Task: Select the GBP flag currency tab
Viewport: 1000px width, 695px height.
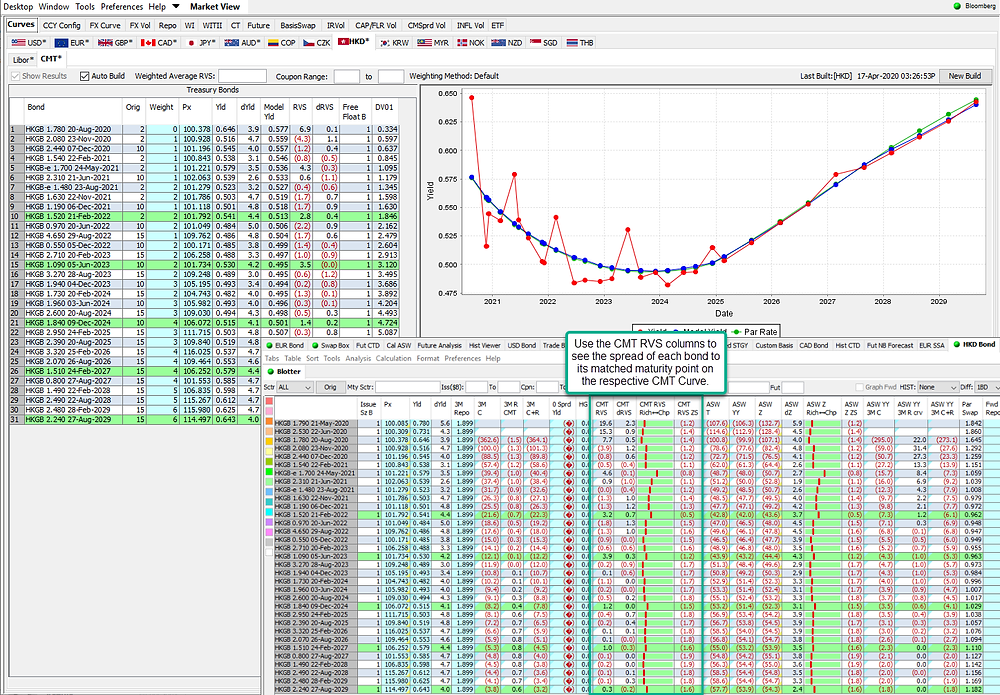Action: coord(115,43)
